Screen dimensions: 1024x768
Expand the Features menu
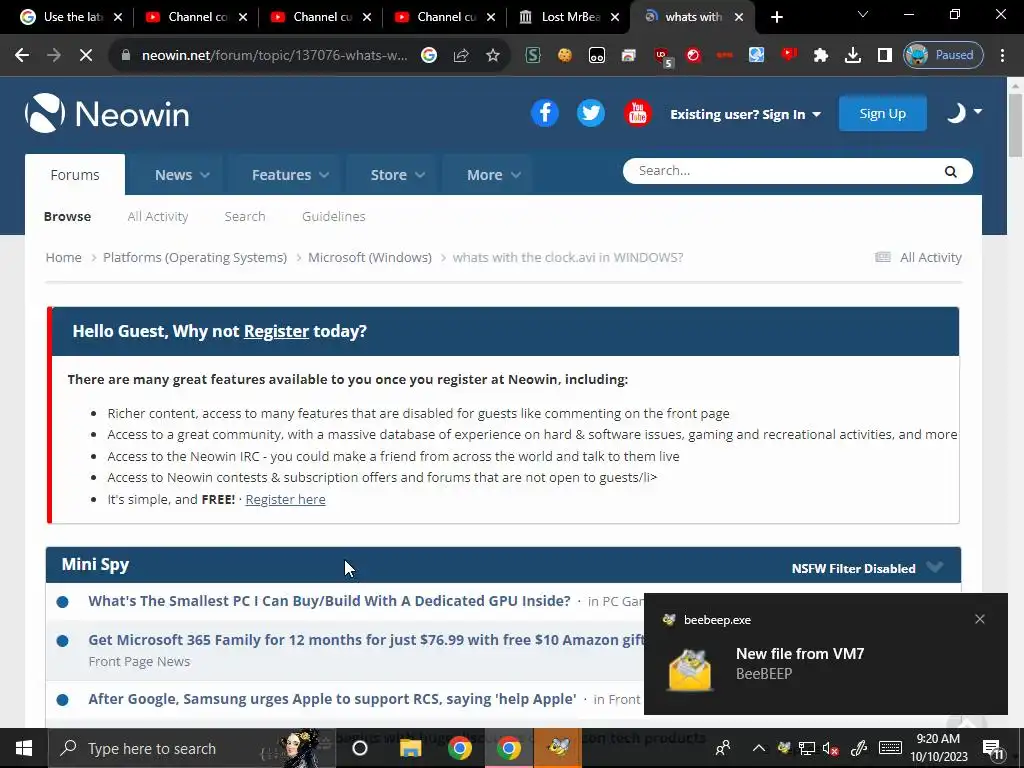click(290, 175)
